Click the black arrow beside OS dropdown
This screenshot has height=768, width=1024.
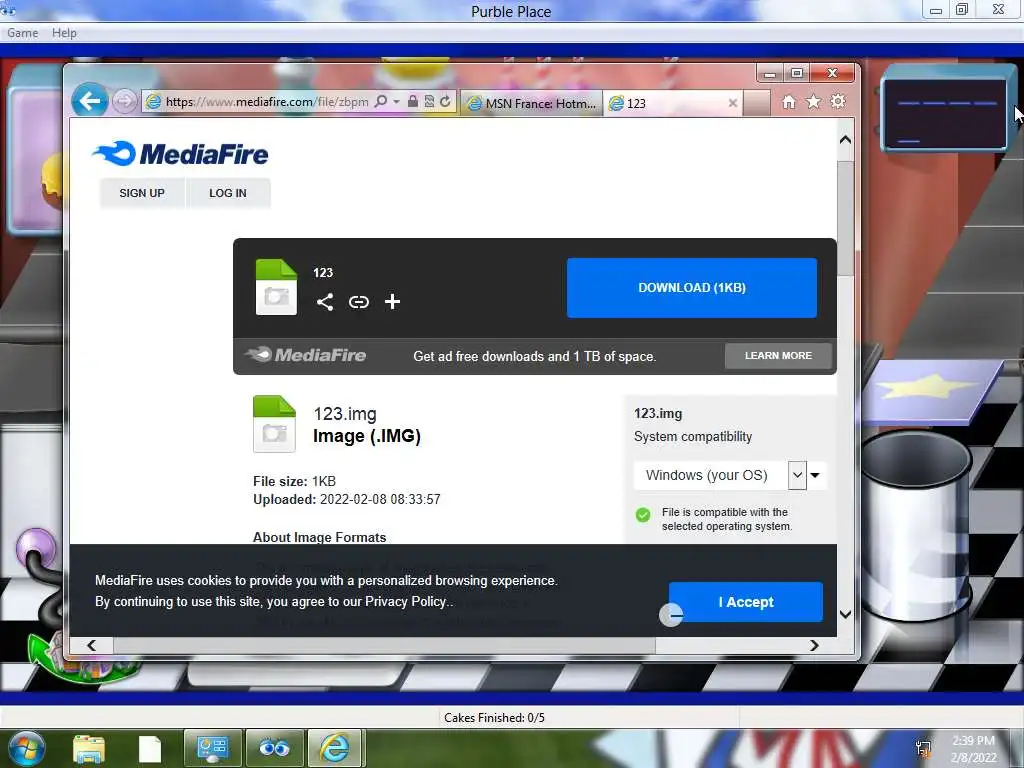pyautogui.click(x=815, y=475)
